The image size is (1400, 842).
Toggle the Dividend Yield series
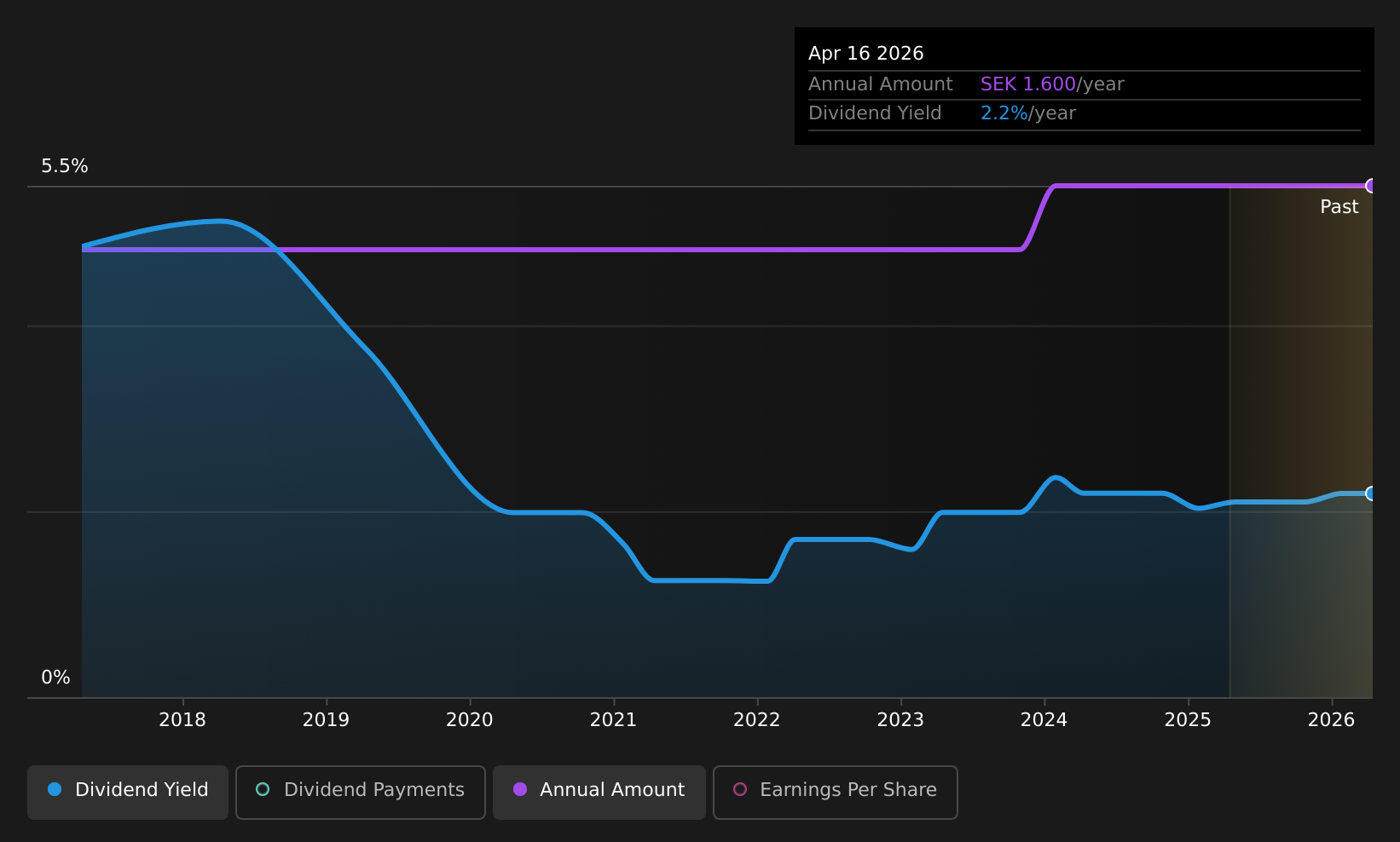point(128,793)
